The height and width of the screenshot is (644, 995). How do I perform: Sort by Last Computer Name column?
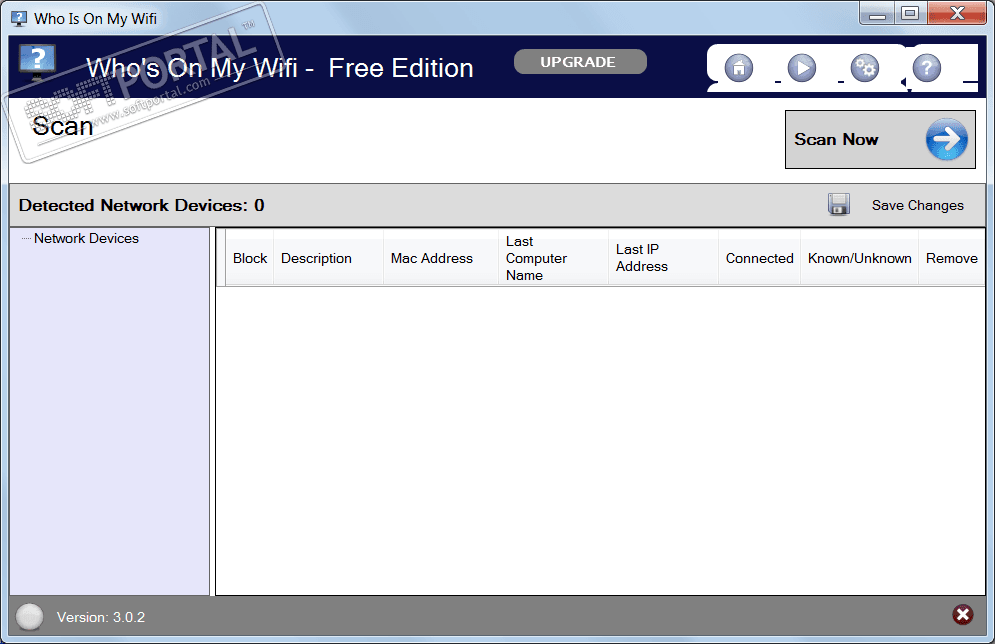click(x=553, y=258)
